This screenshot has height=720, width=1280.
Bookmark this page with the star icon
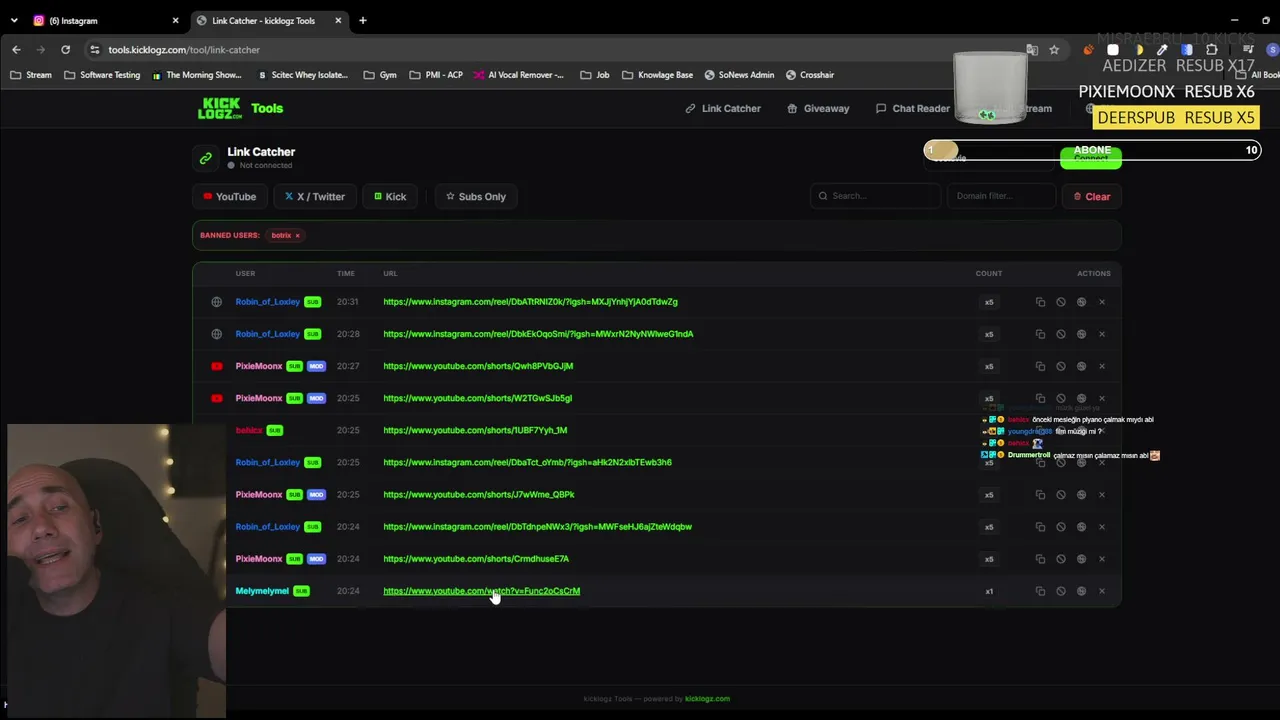point(1054,49)
